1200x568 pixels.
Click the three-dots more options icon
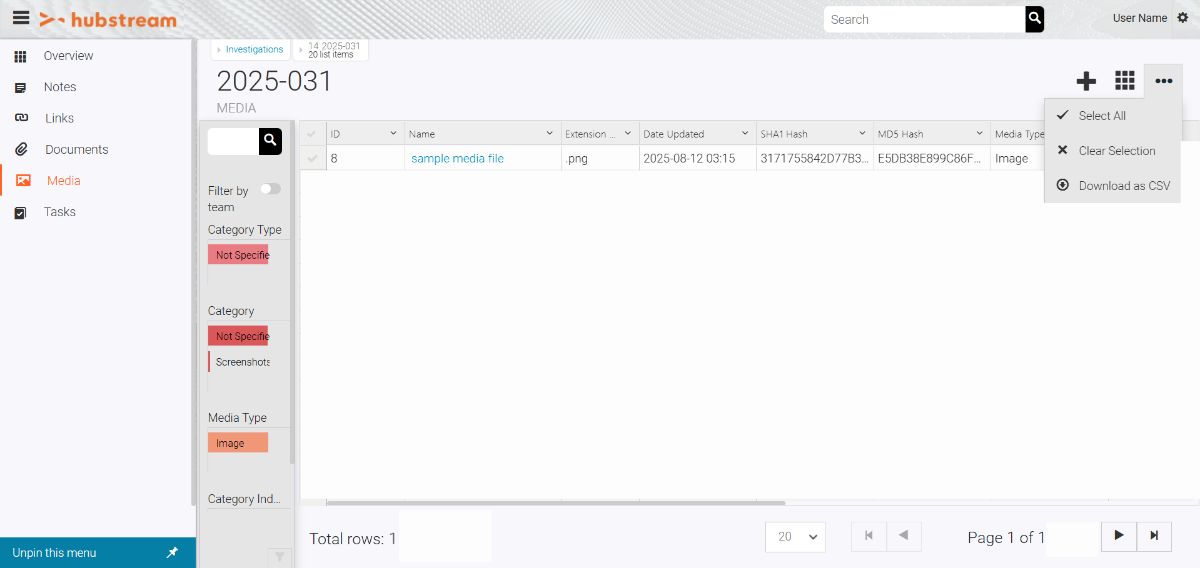coord(1163,81)
